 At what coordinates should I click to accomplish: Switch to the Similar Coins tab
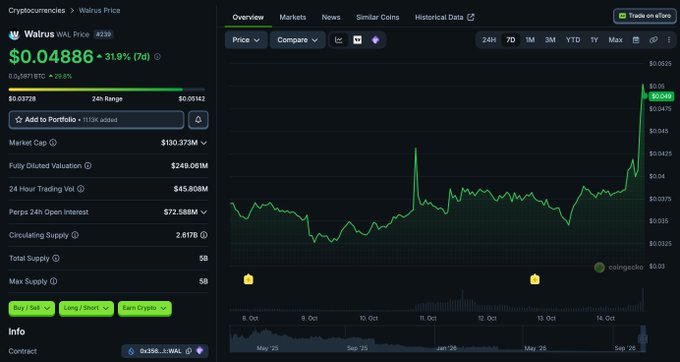378,17
